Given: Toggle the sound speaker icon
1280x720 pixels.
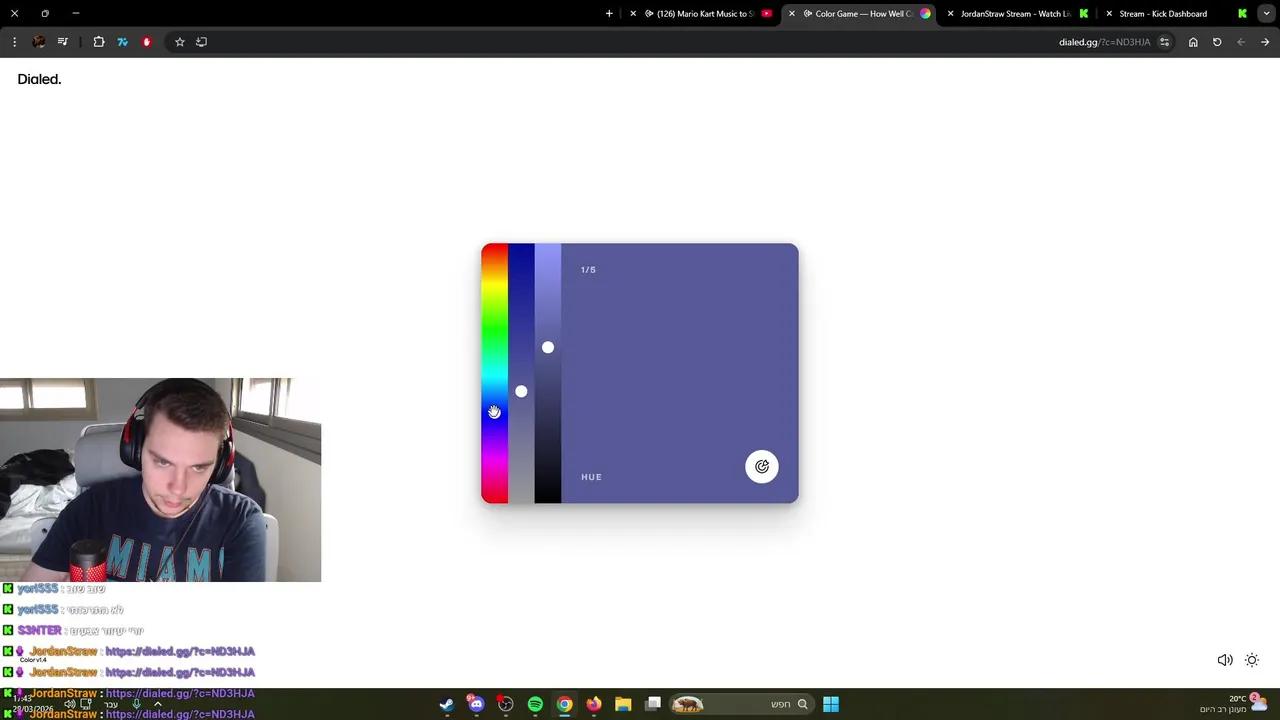Looking at the screenshot, I should click(x=1225, y=660).
